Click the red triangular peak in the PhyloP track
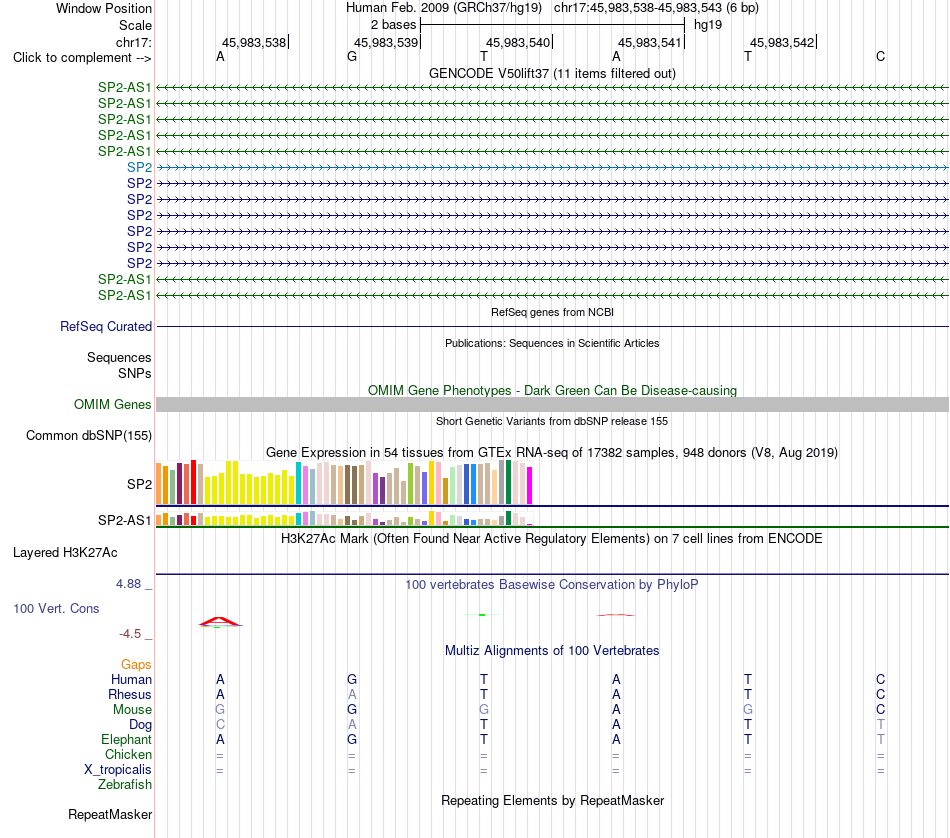The height and width of the screenshot is (838, 950). pyautogui.click(x=220, y=621)
